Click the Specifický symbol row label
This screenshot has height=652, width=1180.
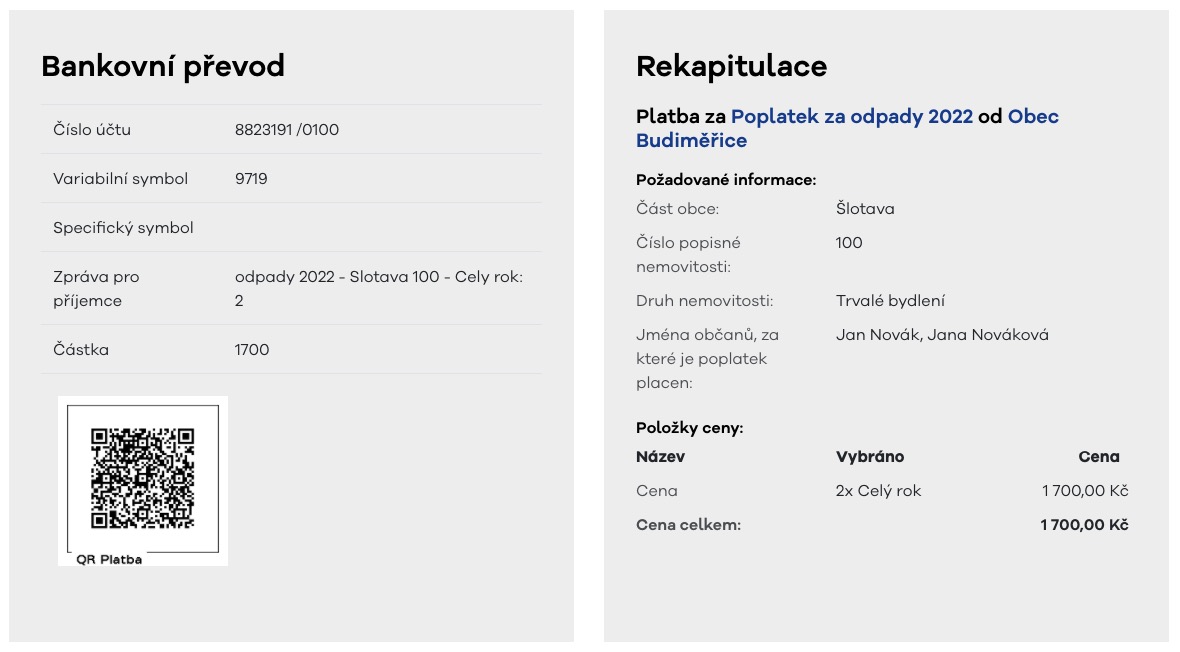123,228
